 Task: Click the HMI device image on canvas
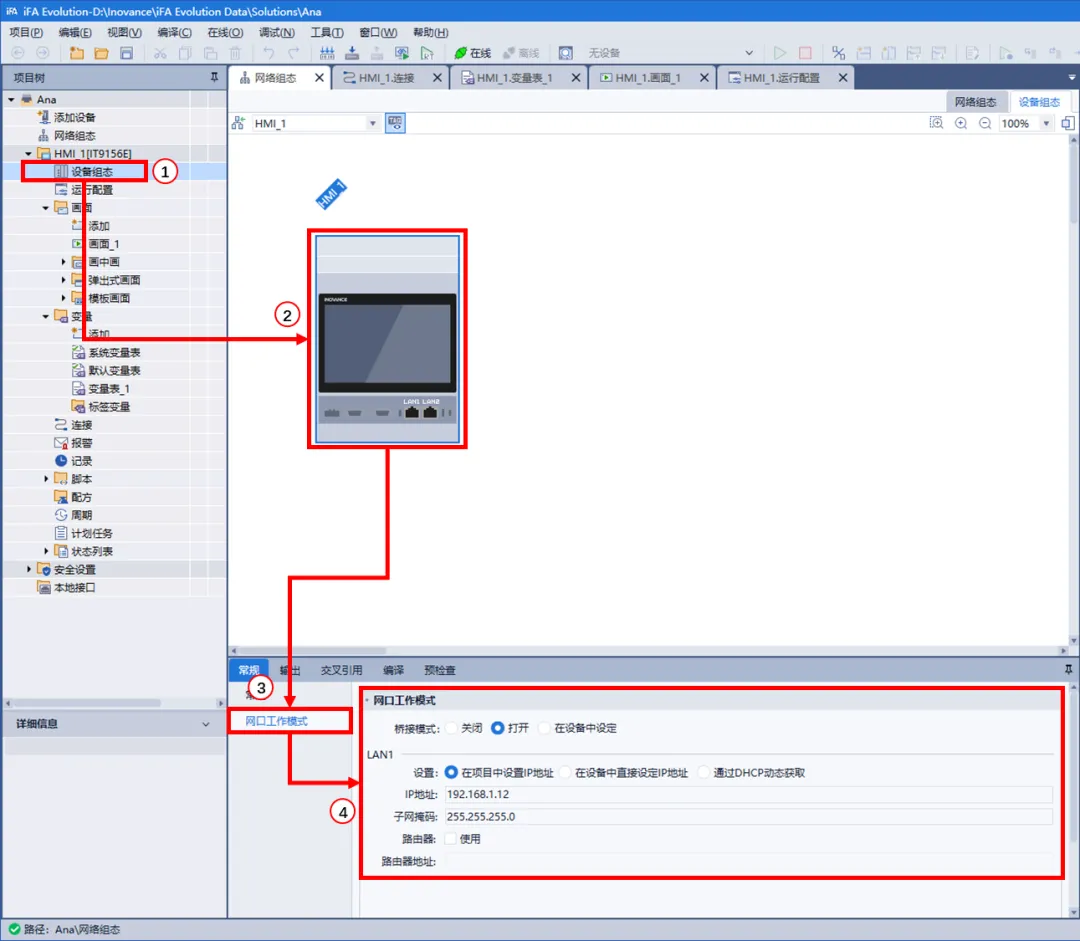387,339
